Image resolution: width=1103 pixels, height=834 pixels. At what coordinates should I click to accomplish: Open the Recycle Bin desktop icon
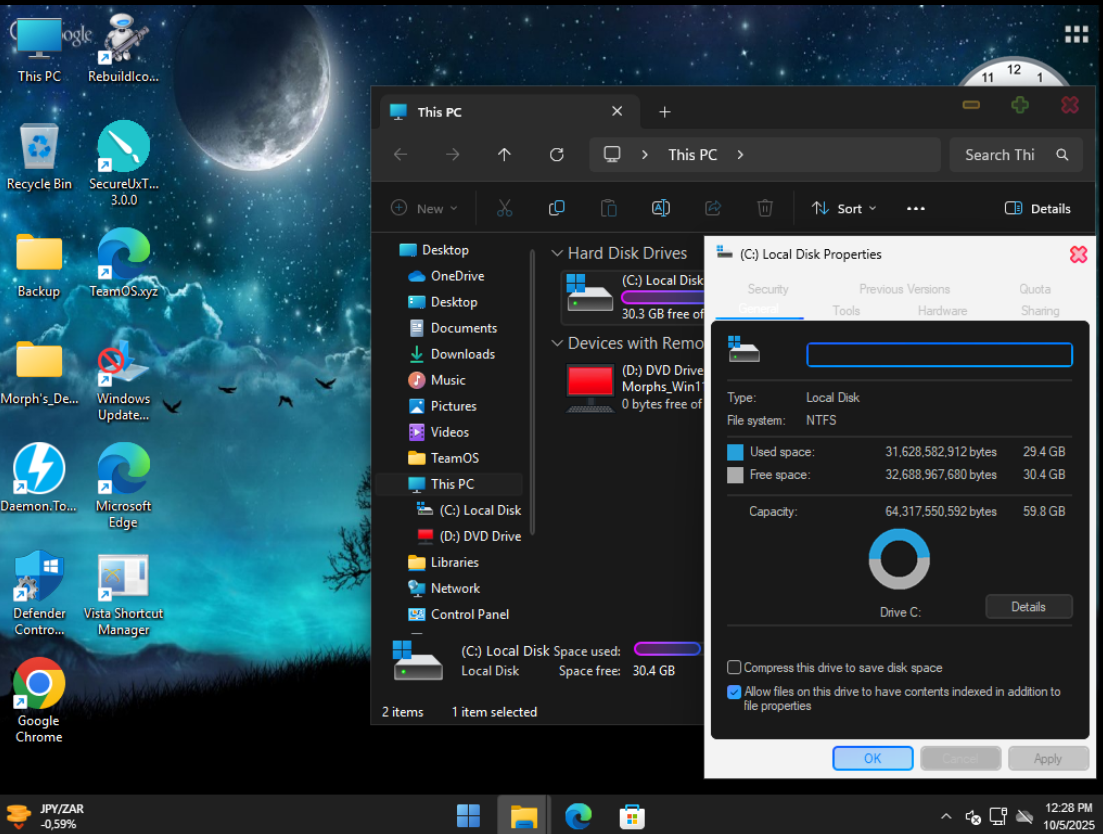(39, 148)
